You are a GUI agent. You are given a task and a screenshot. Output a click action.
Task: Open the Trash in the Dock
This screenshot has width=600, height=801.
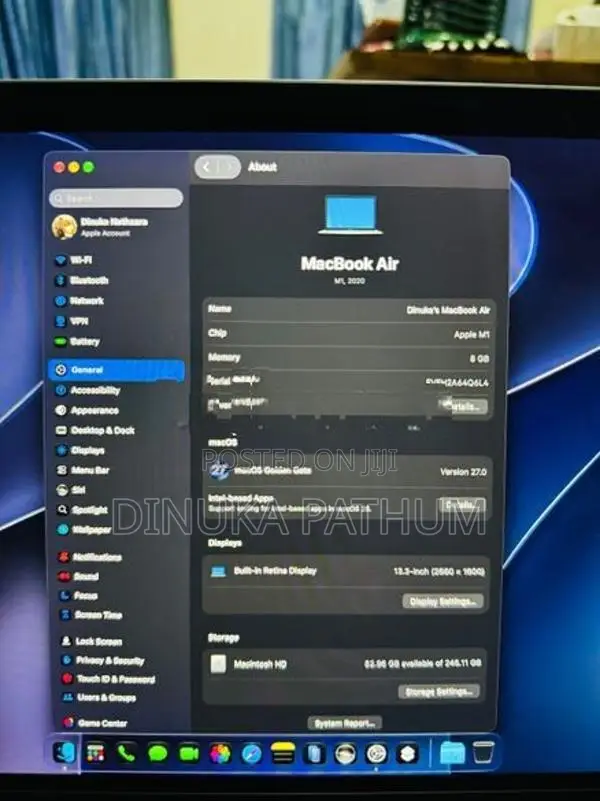coord(483,752)
